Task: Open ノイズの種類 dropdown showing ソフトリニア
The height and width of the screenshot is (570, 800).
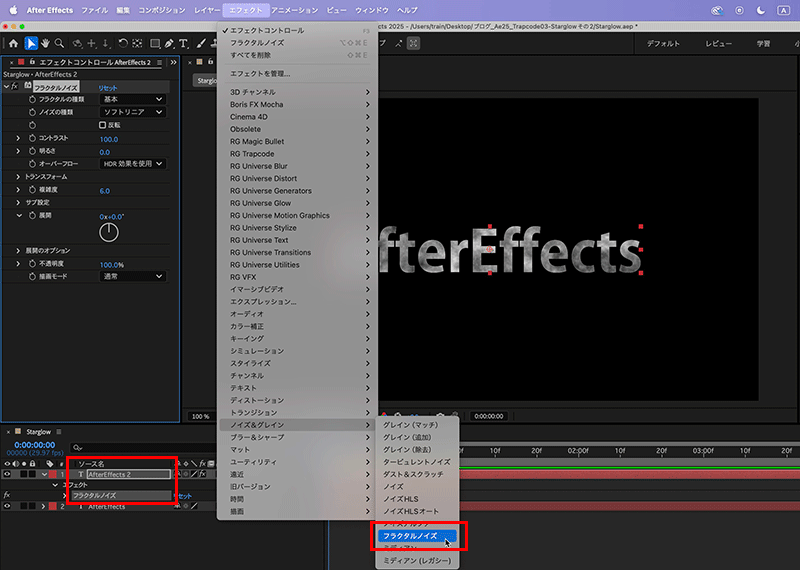Action: tap(132, 112)
